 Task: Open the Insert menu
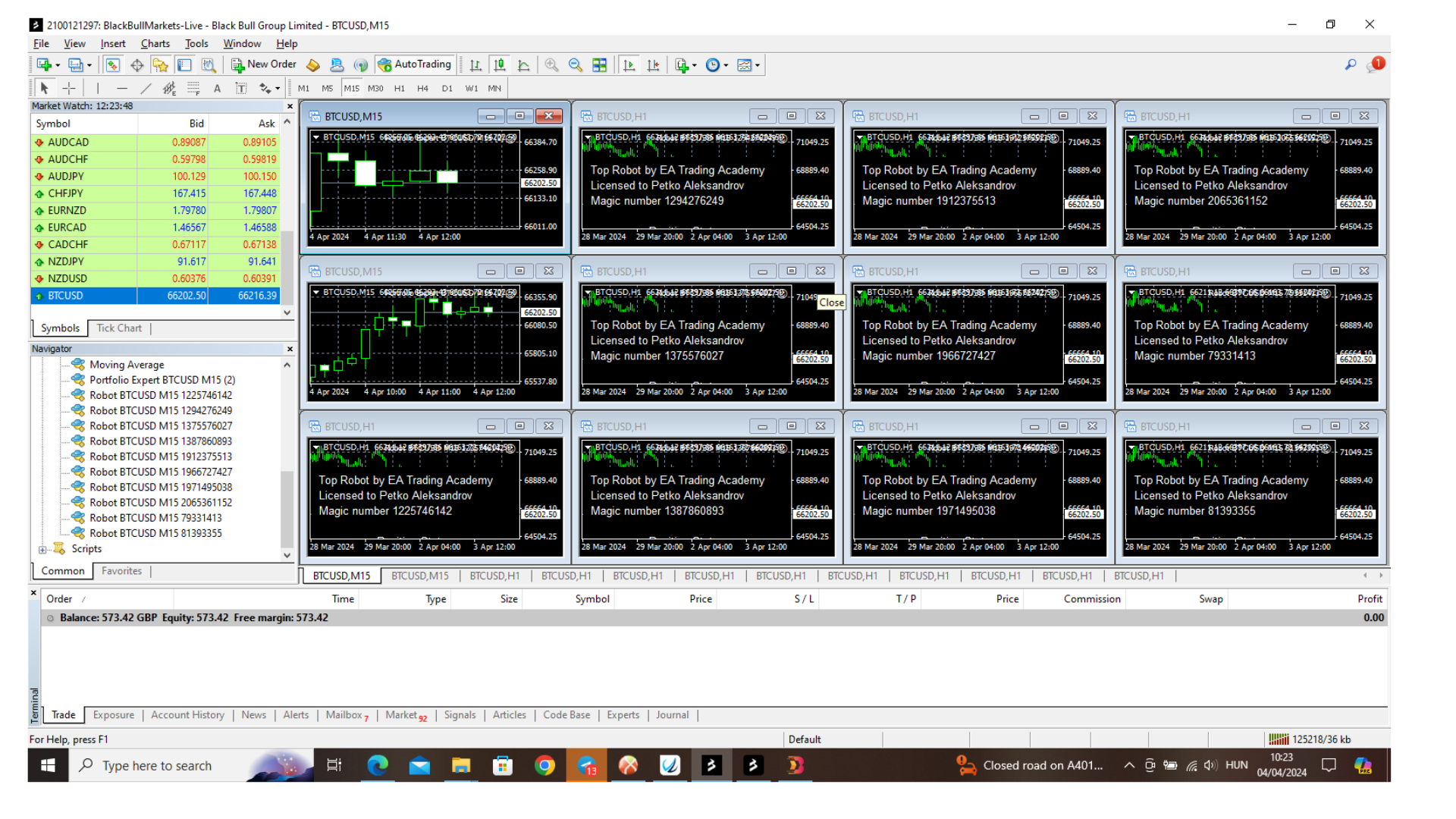(113, 44)
